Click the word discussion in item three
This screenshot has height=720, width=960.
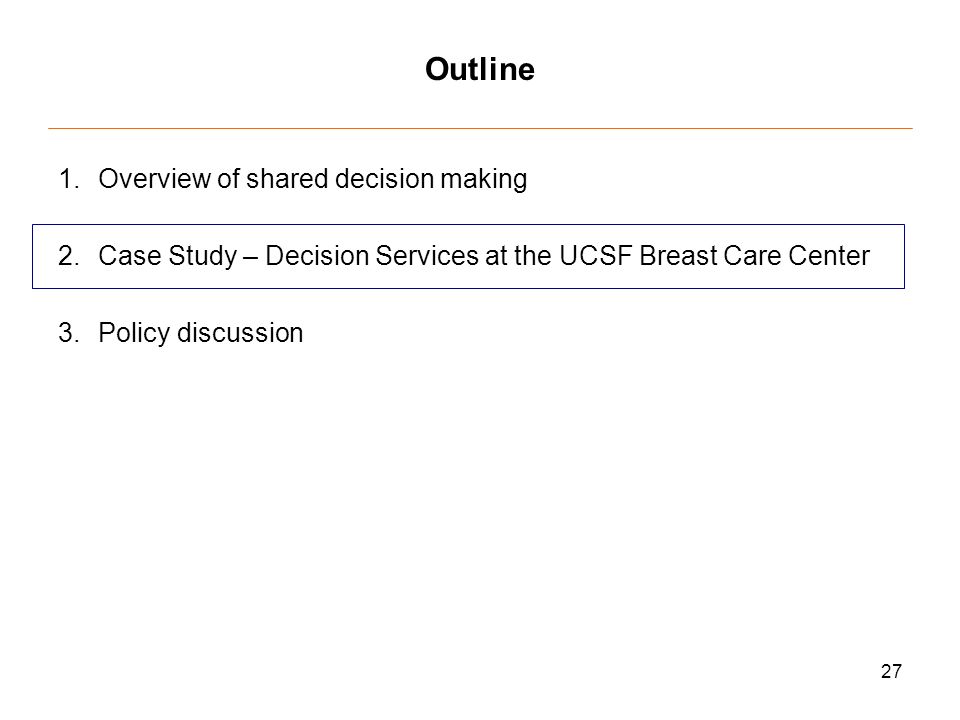coord(240,333)
